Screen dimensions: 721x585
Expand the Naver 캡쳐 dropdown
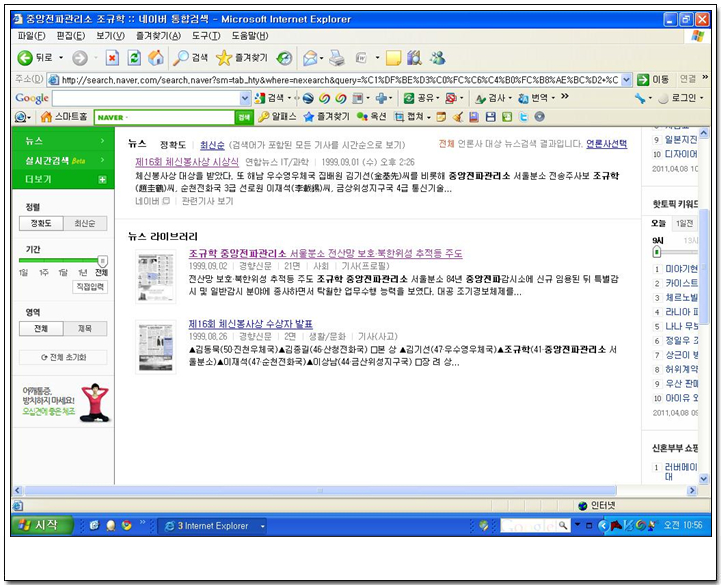click(x=429, y=118)
